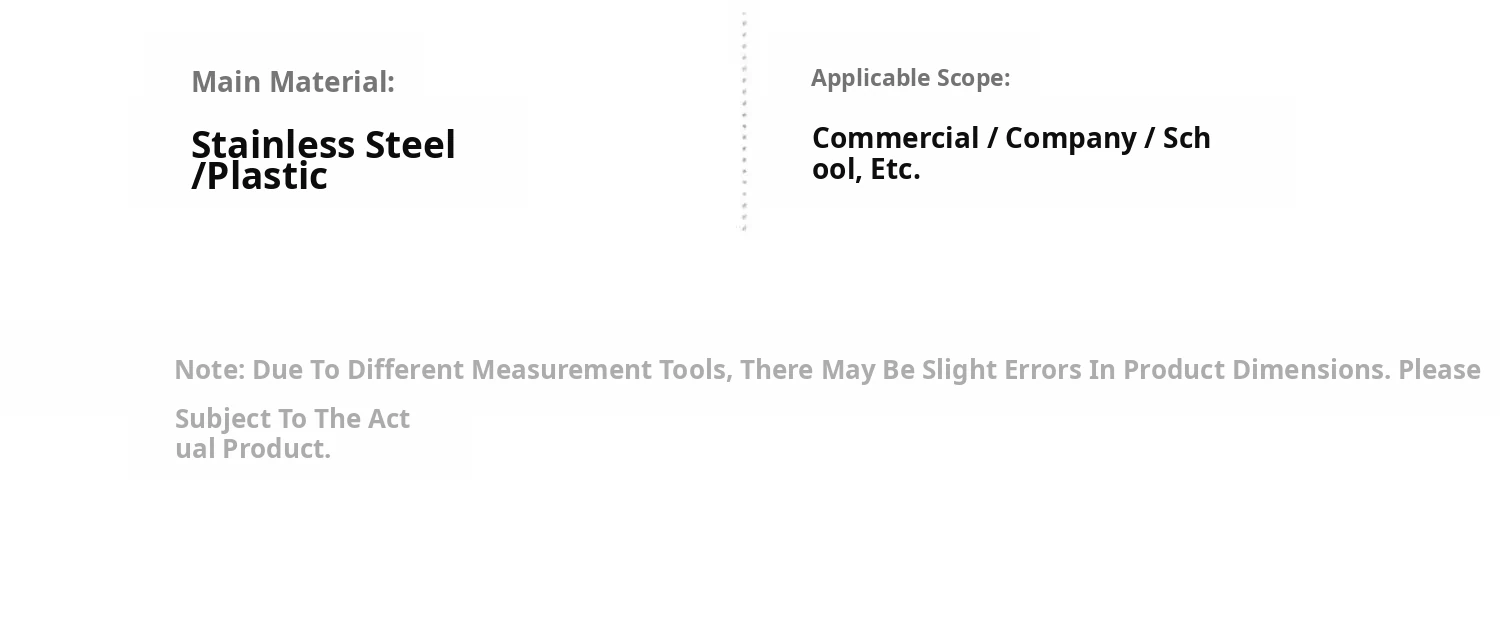Click the word "Steel" in material value
1500x627 pixels.
coord(410,145)
